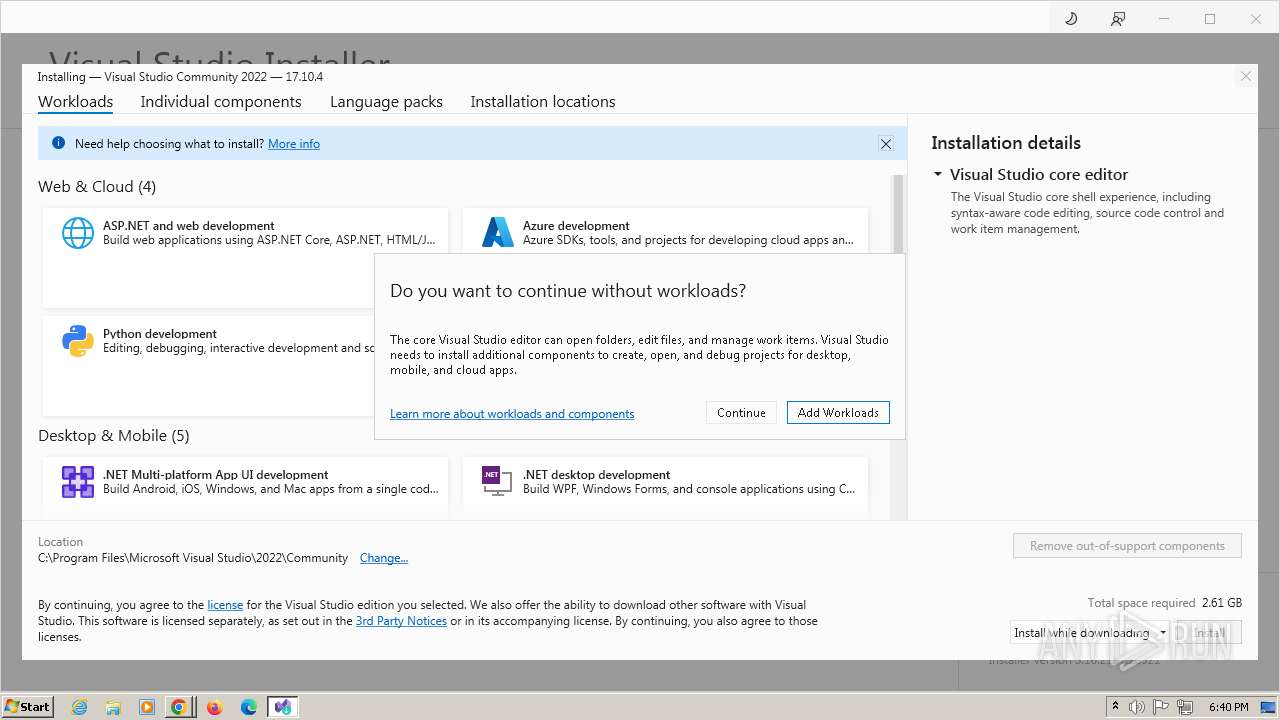1280x720 pixels.
Task: Click the Start button
Action: click(x=28, y=707)
